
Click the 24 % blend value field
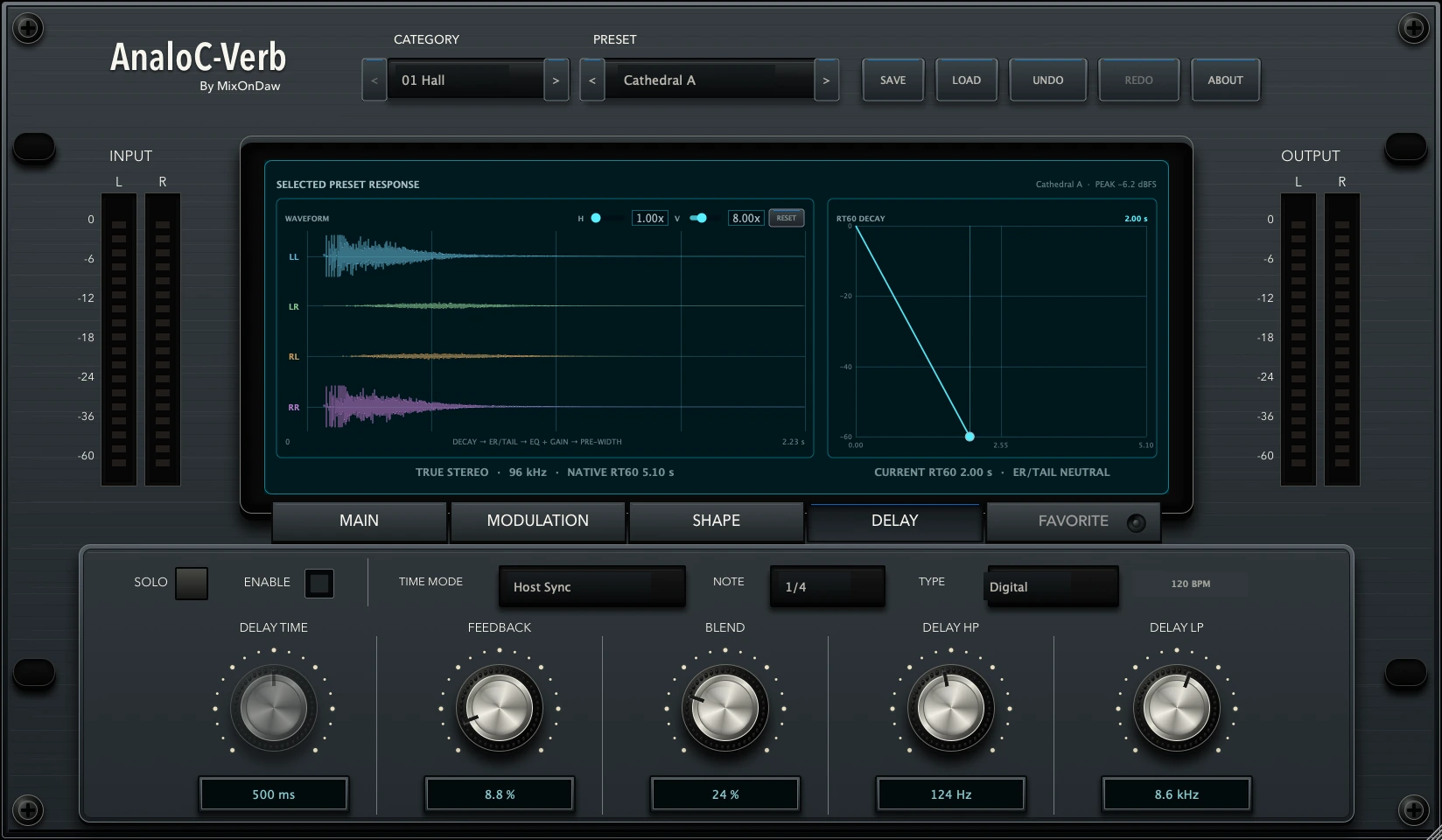(725, 794)
